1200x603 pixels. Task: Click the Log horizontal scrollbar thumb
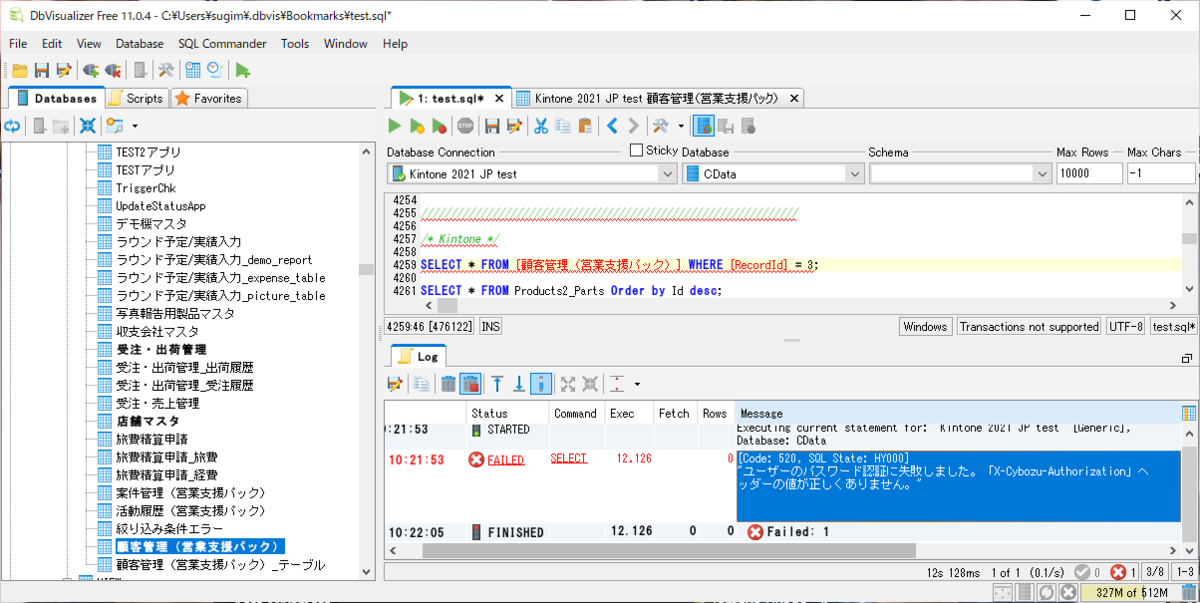click(x=669, y=550)
